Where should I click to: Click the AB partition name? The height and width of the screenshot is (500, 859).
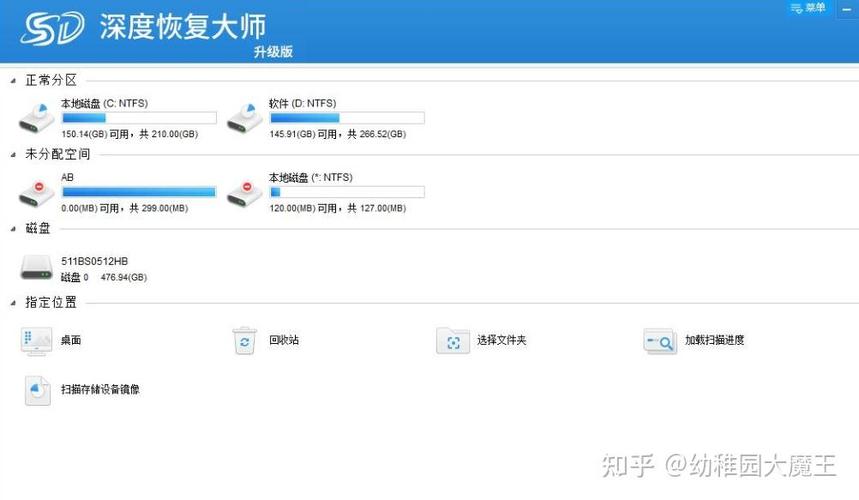point(67,177)
